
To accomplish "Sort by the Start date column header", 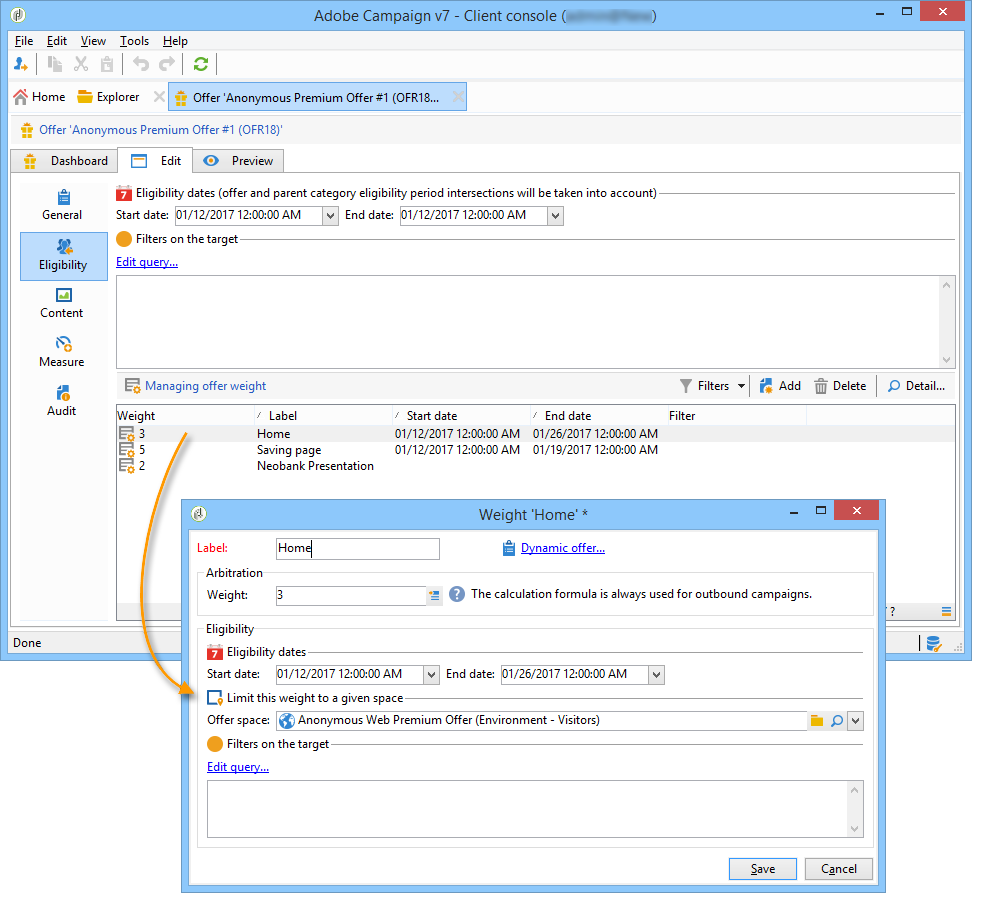I will (x=461, y=416).
